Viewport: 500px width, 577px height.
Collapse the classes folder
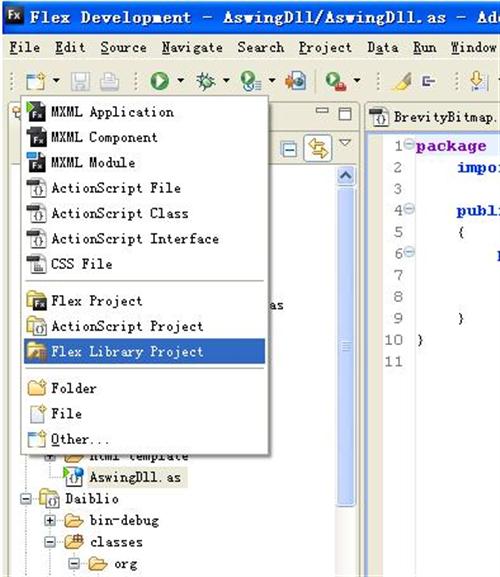50,542
